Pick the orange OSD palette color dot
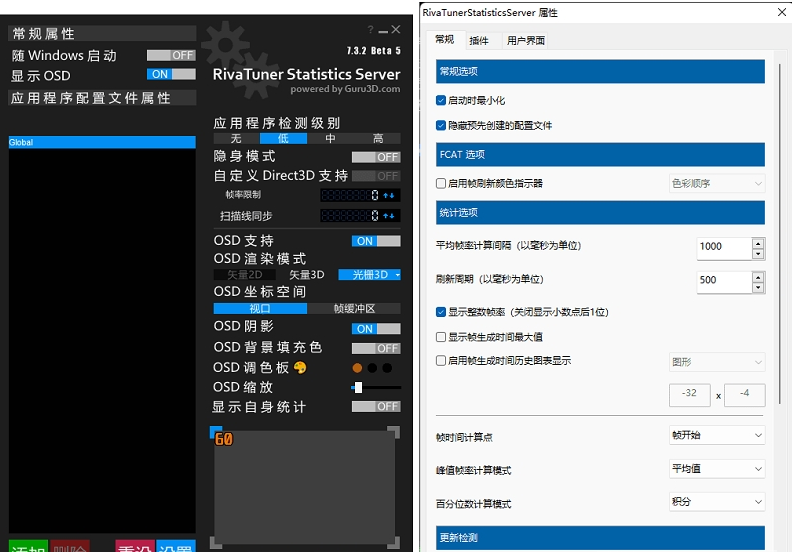Viewport: 792px width, 552px height. [358, 368]
